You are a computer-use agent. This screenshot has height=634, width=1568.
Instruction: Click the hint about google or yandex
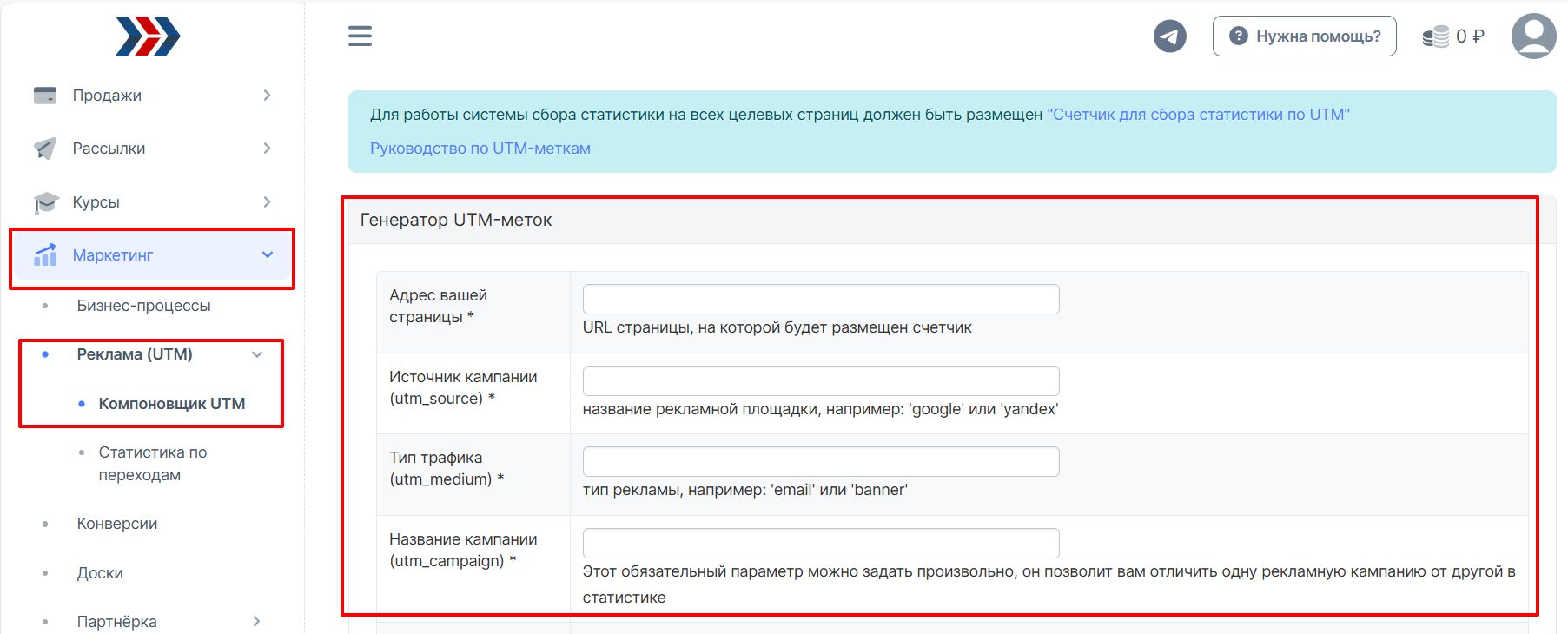pyautogui.click(x=820, y=409)
